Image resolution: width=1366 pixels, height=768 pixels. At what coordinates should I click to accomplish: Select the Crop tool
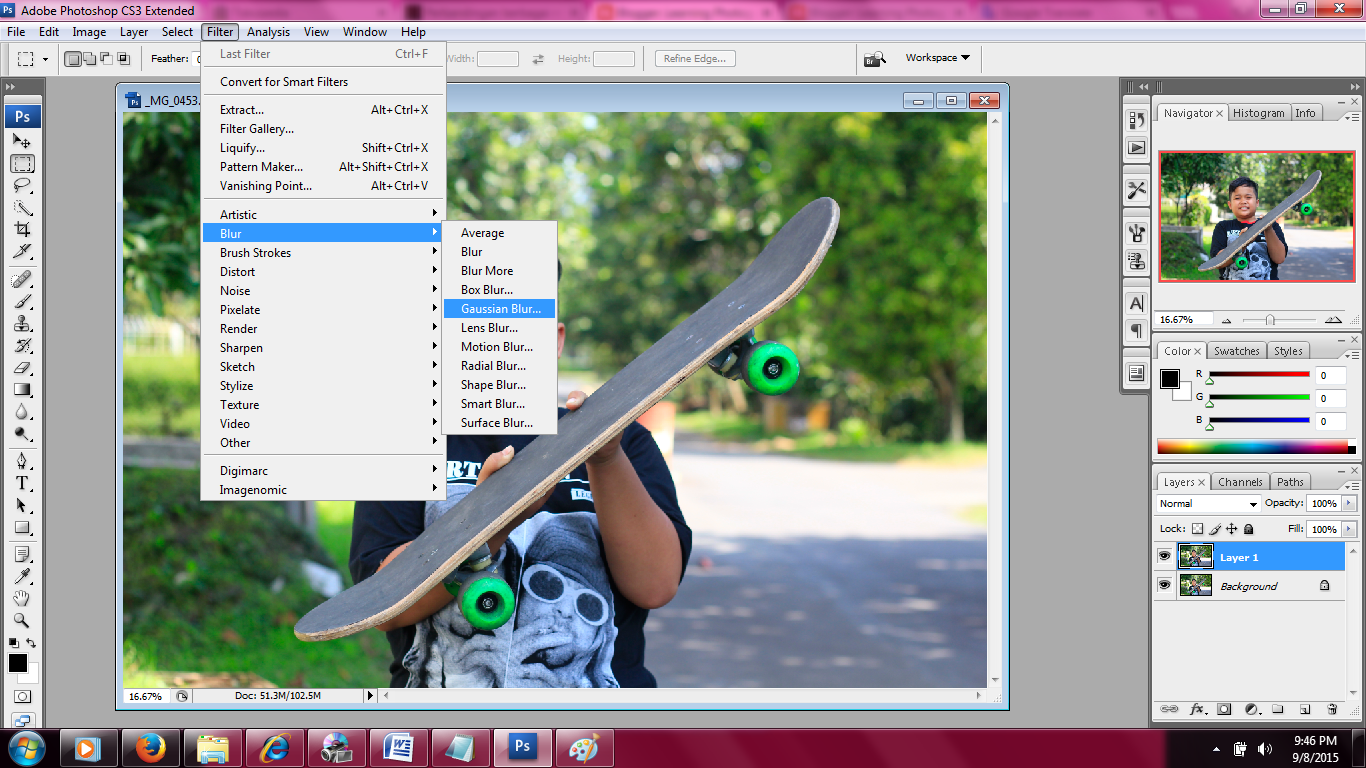click(x=22, y=229)
